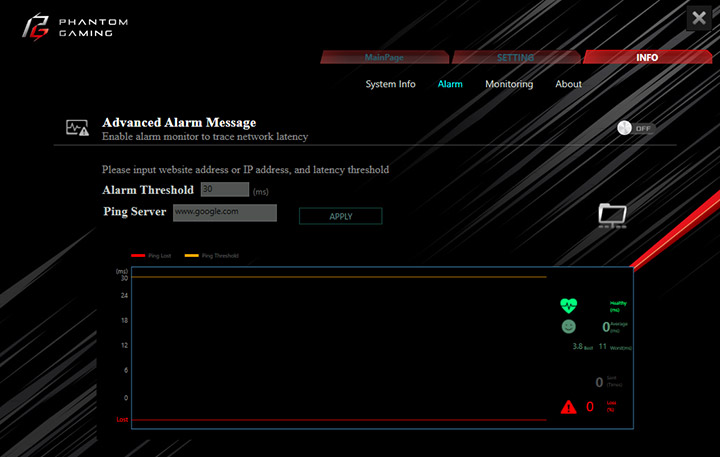Click the smiley face latency icon

click(568, 327)
